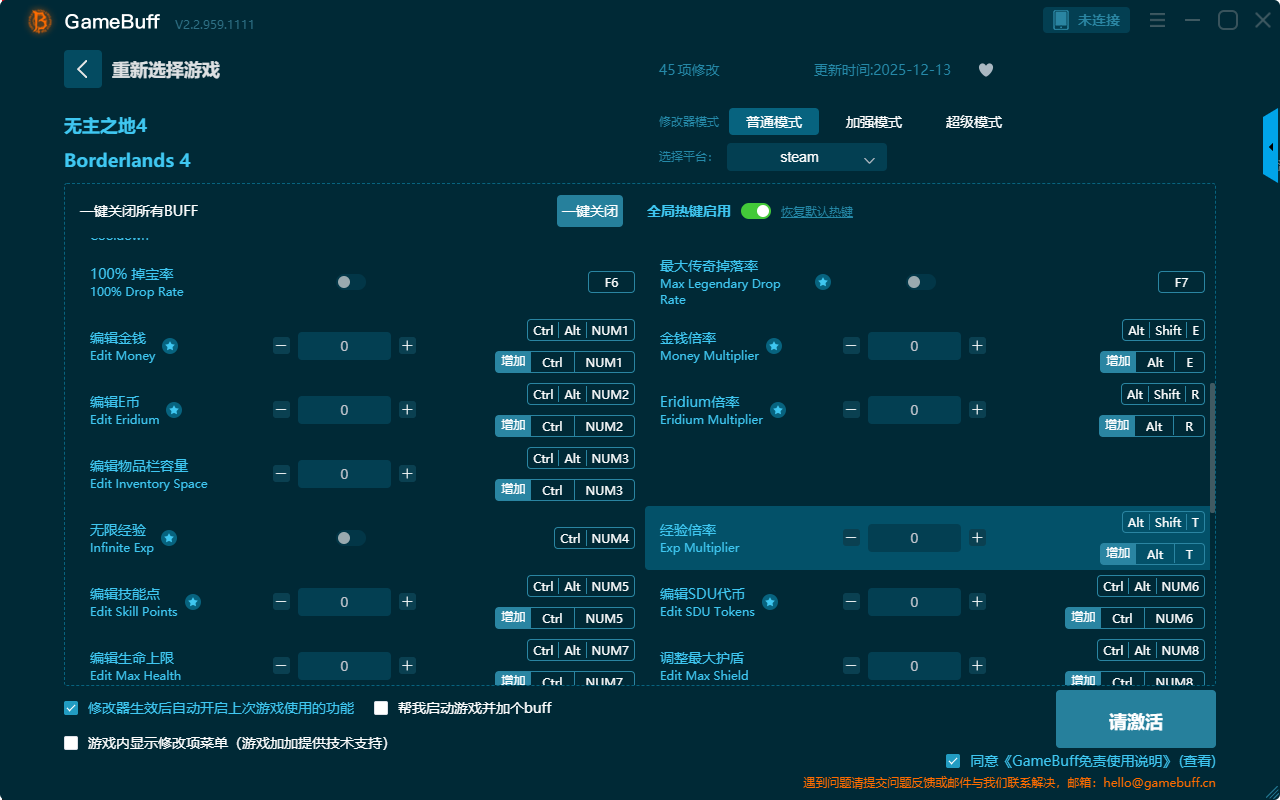Open the add hotkey dropdown for Exp Multiplier
Image resolution: width=1280 pixels, height=800 pixels.
pyautogui.click(x=1118, y=554)
